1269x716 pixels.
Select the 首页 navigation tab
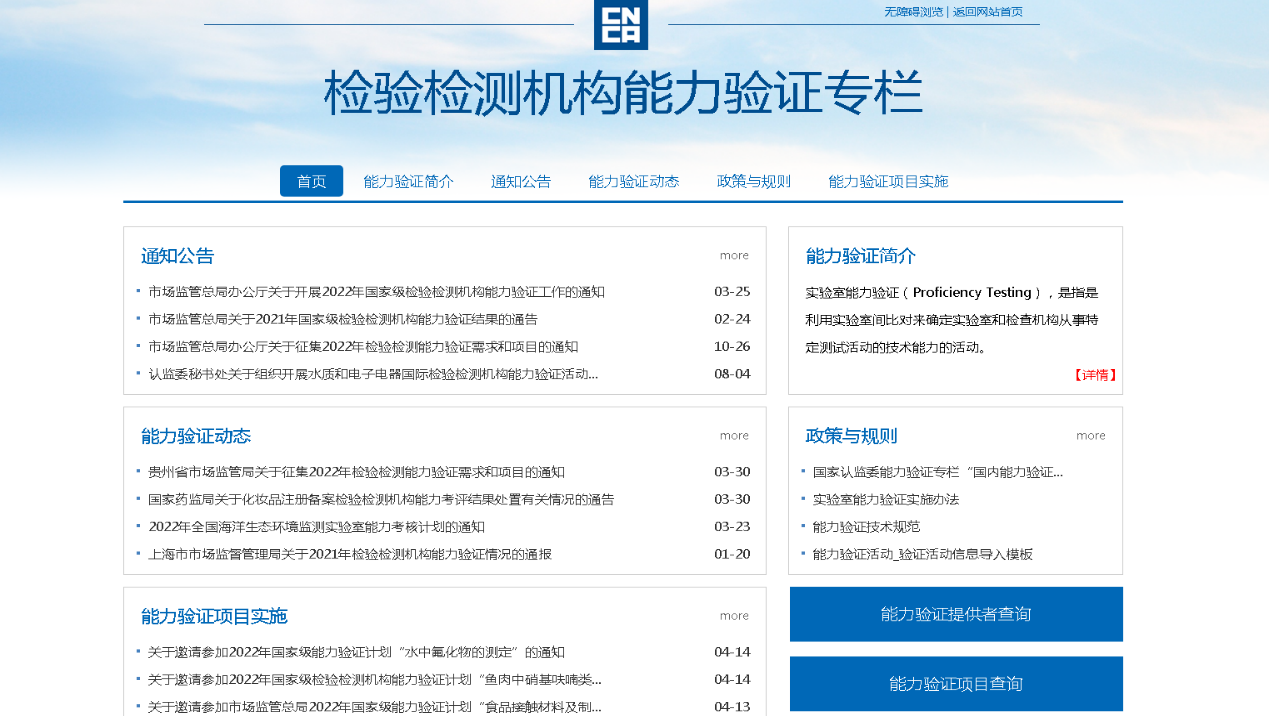point(311,181)
